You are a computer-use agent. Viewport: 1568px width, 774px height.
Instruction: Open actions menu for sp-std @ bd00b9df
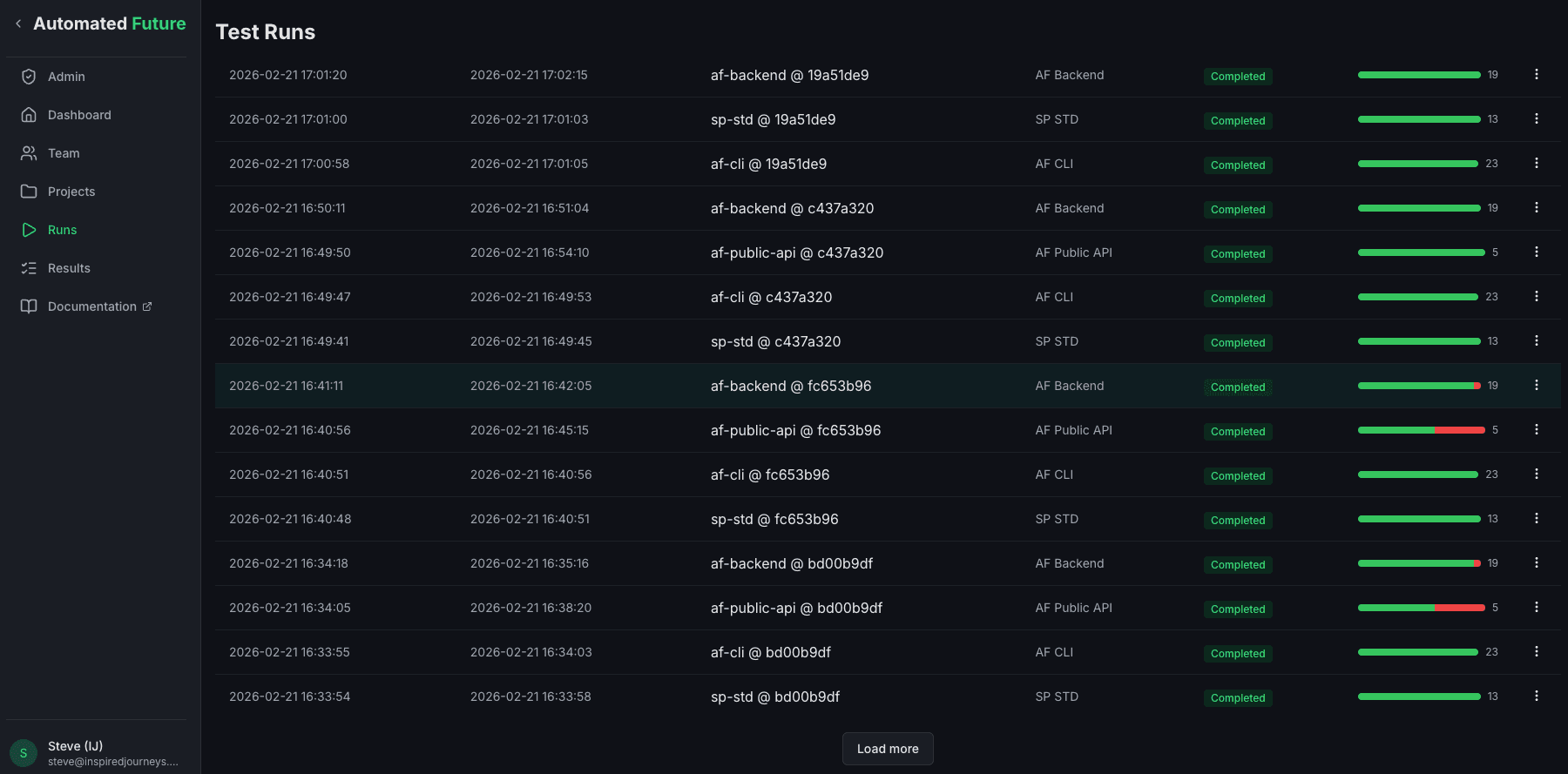click(1537, 696)
